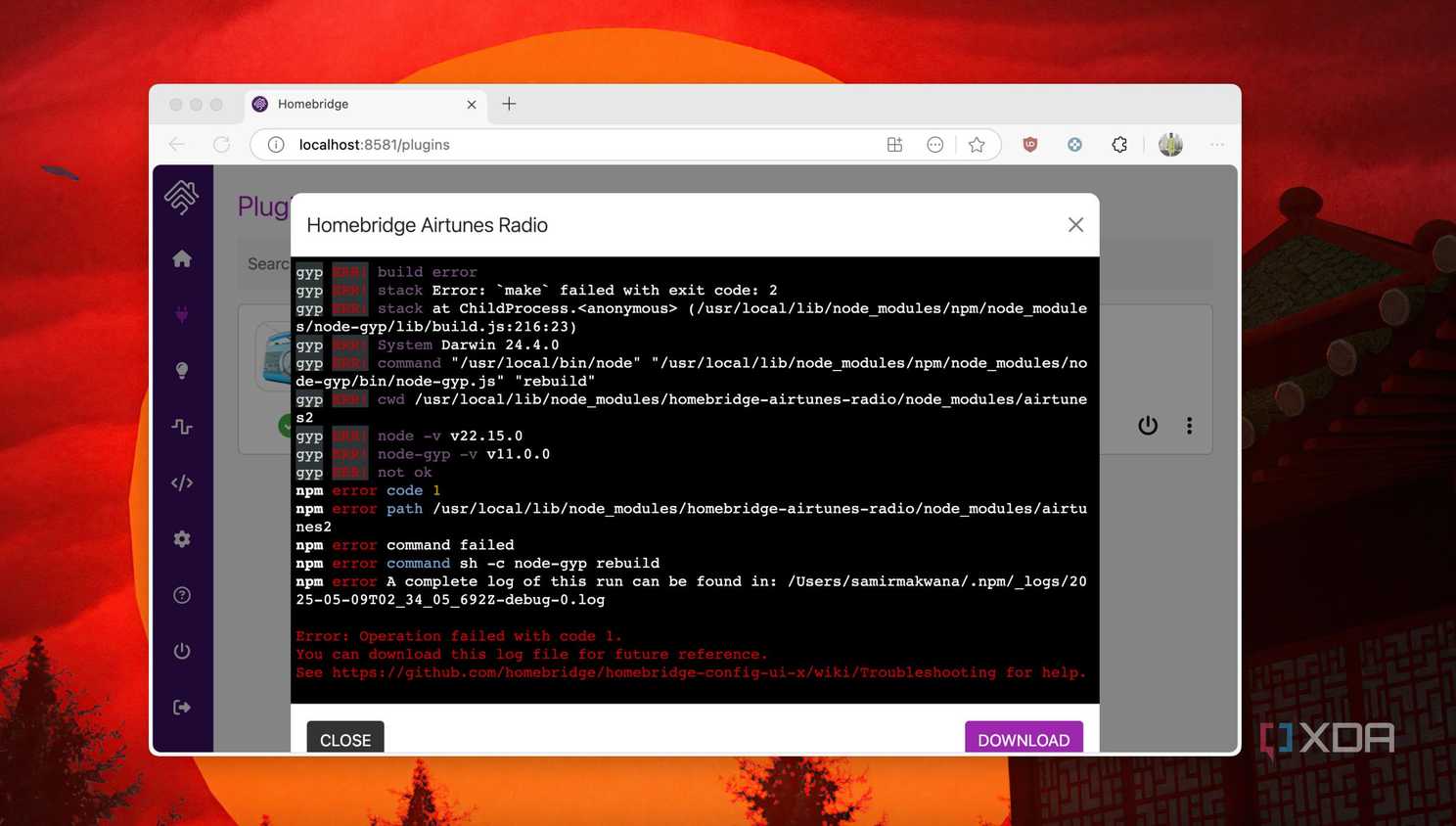Click the 'System Darwin 24.4.0' line
The width and height of the screenshot is (1456, 826).
428,344
